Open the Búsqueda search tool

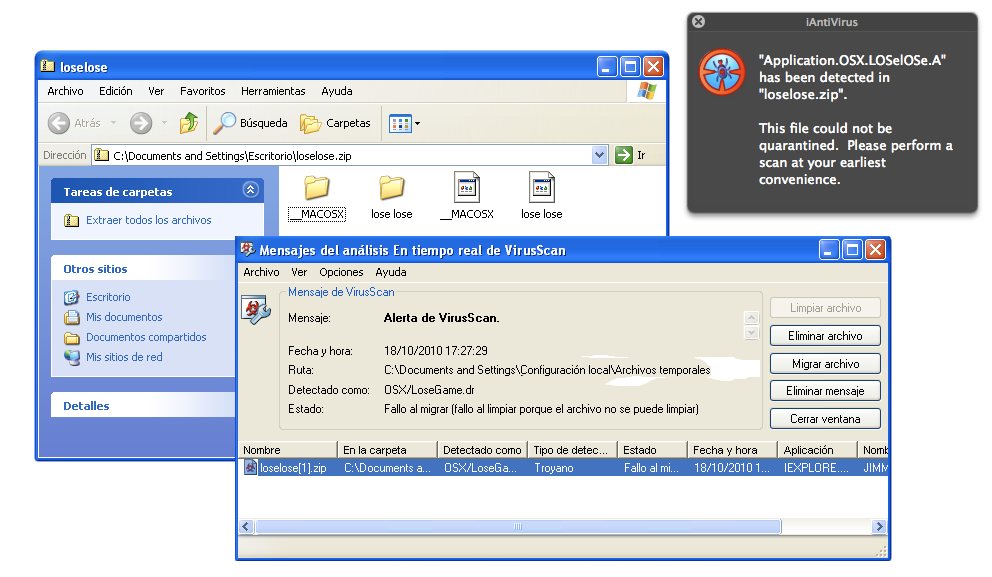coord(251,123)
